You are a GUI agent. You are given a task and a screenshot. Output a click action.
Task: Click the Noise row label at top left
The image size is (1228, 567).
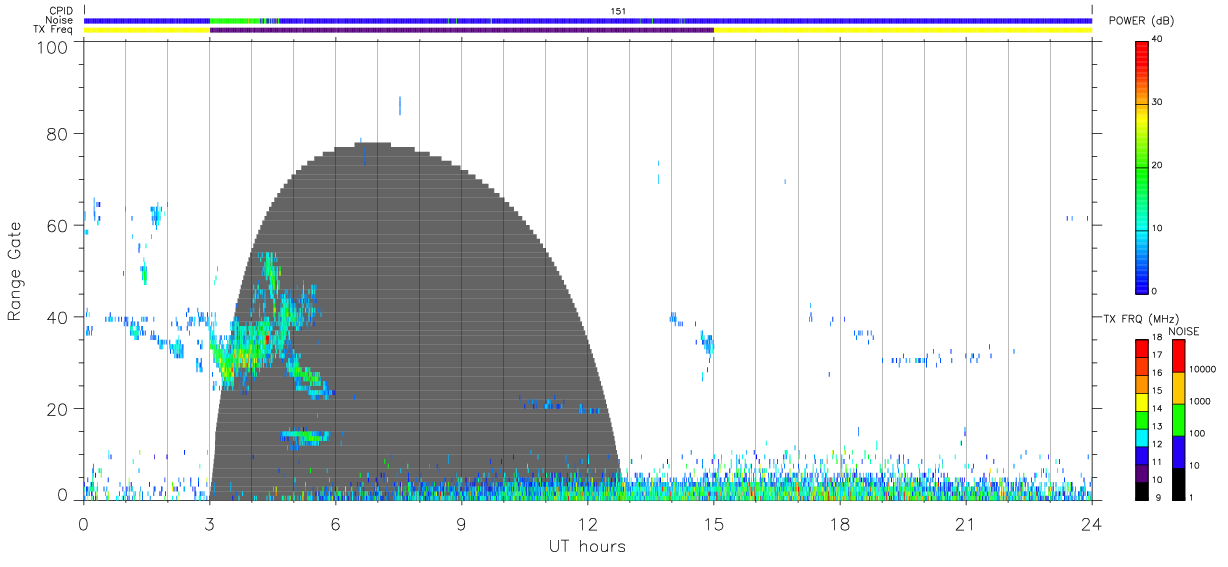(x=60, y=20)
